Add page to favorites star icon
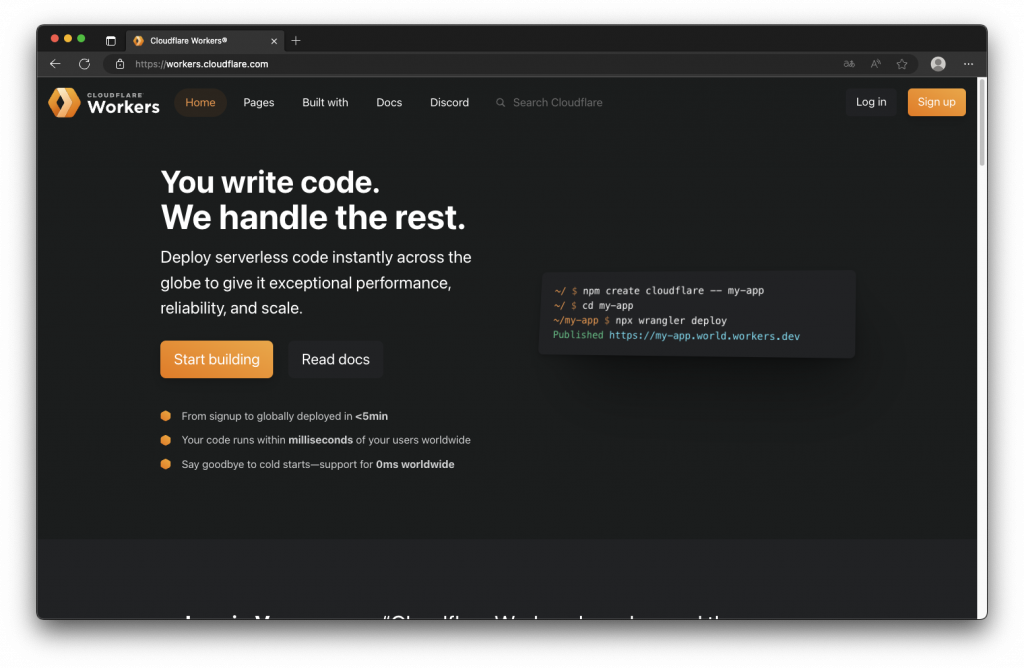The height and width of the screenshot is (668, 1024). click(902, 64)
